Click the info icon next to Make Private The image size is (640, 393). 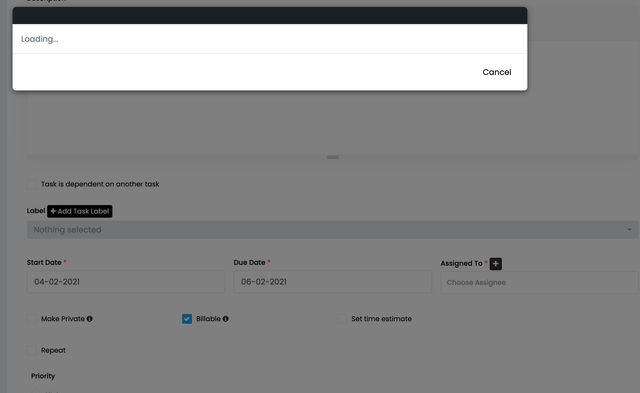tap(89, 319)
